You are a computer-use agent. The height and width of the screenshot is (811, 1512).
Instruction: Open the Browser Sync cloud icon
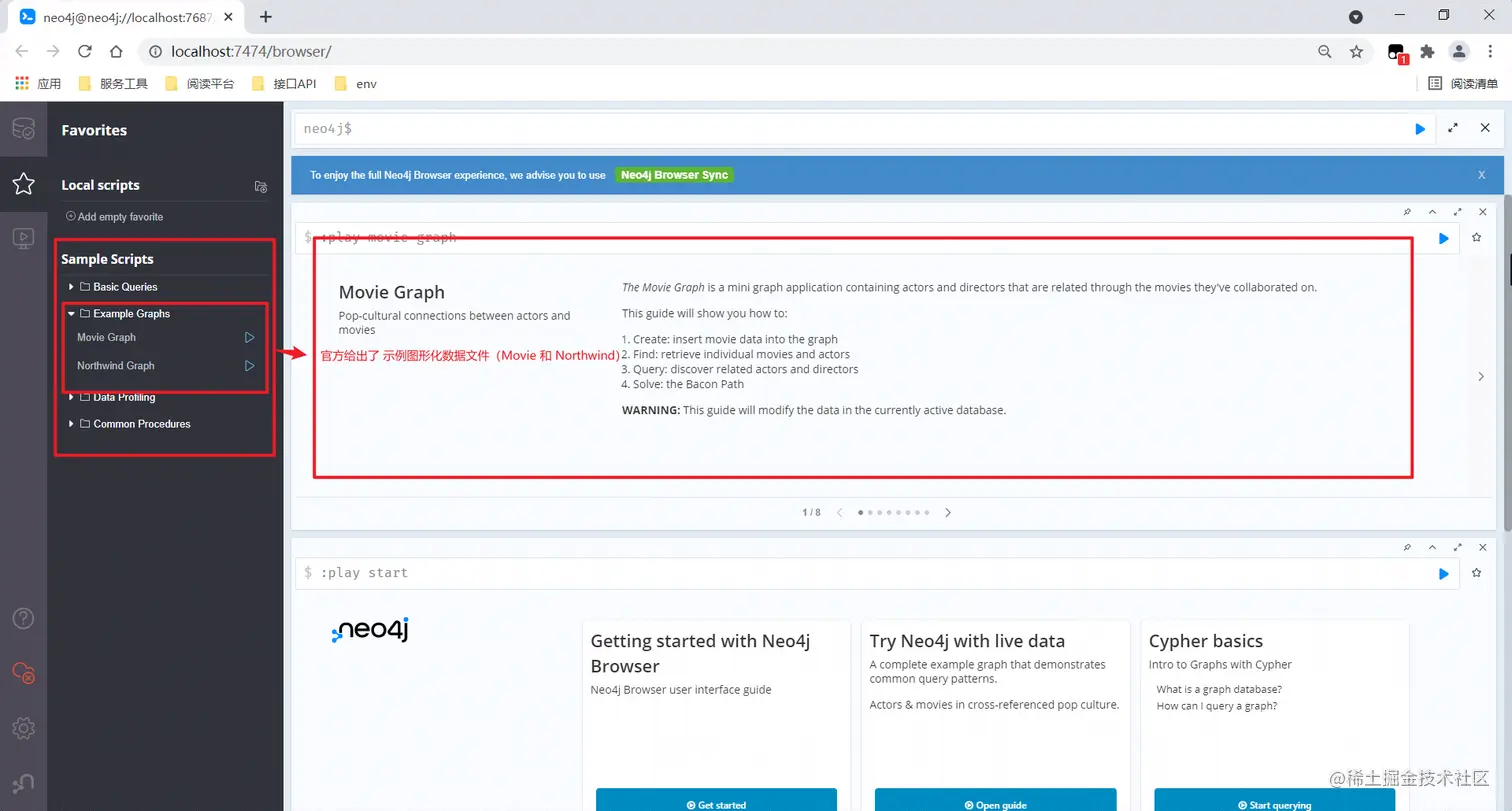pos(23,672)
